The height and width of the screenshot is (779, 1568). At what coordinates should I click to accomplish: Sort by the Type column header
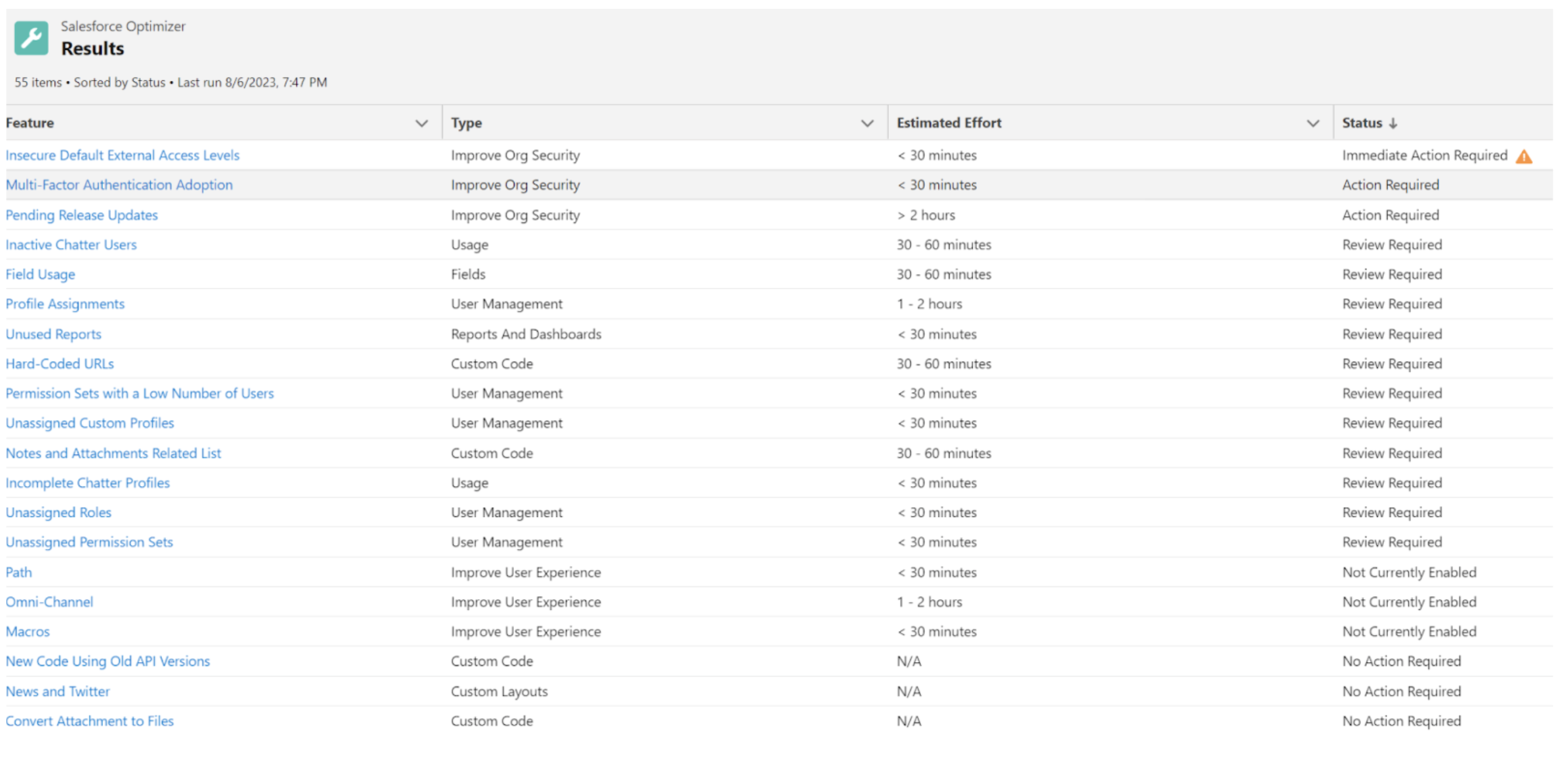[x=466, y=123]
